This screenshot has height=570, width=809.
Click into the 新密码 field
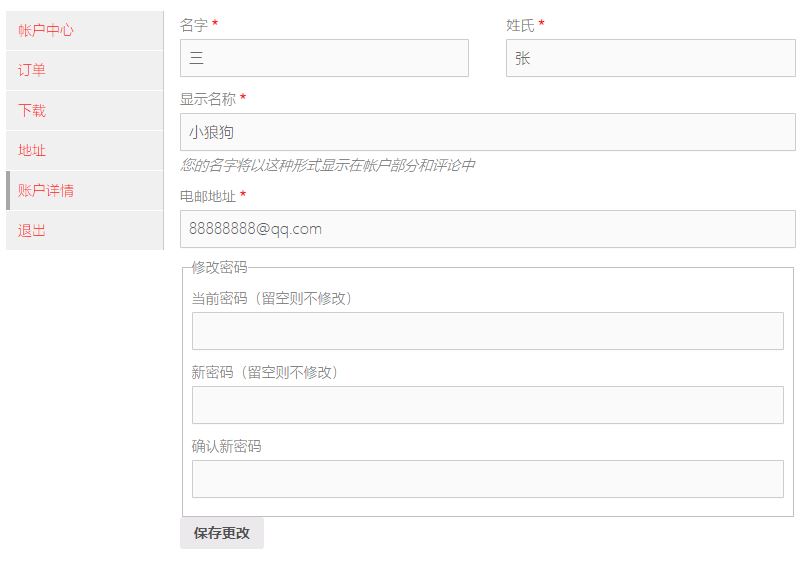pos(488,405)
